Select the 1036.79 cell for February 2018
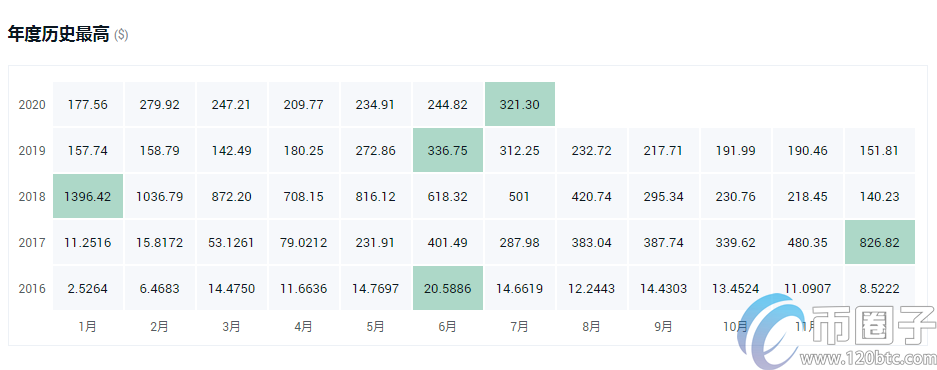Screen dimensions: 937x370 160,197
